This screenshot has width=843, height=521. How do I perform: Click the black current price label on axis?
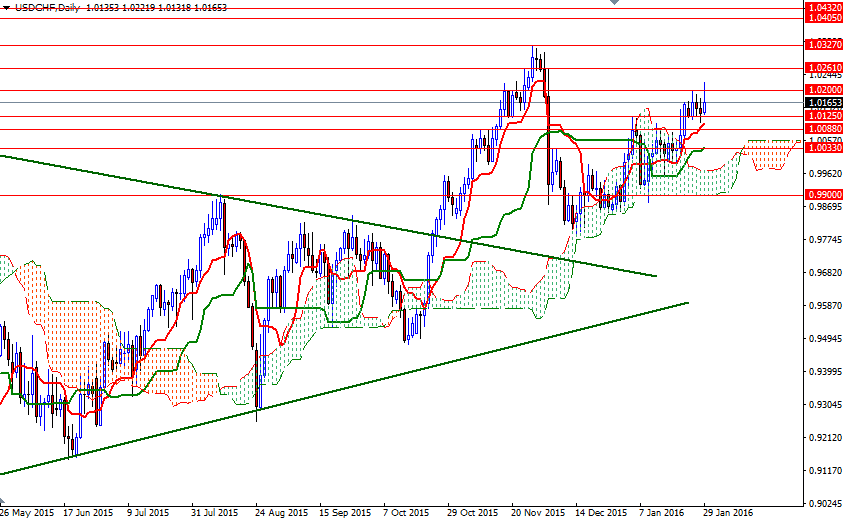click(824, 102)
